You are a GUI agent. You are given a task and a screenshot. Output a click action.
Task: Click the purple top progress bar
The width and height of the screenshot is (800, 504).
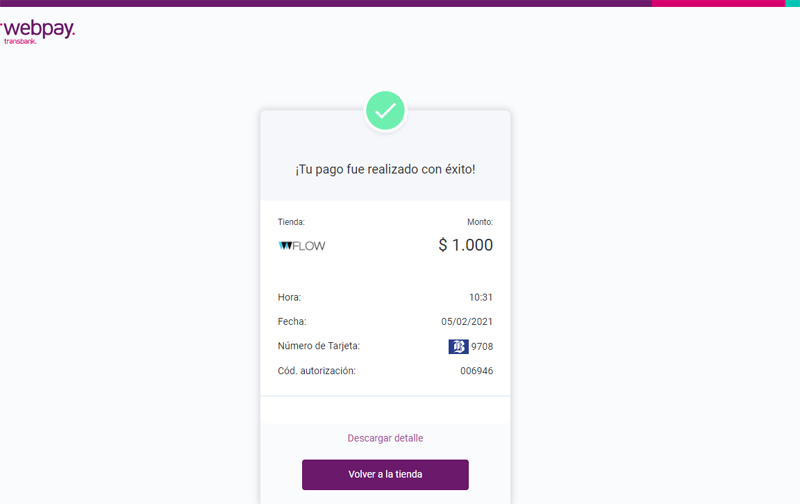[x=326, y=3]
